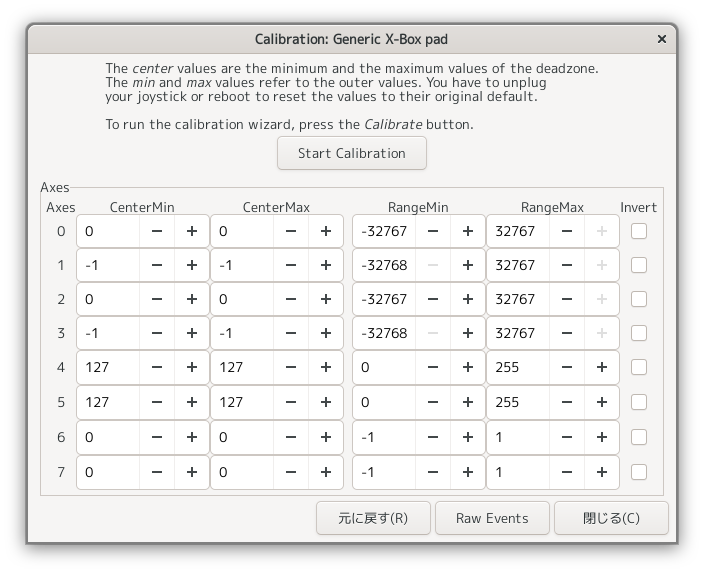Increase RangeMax for axis 7

point(602,472)
